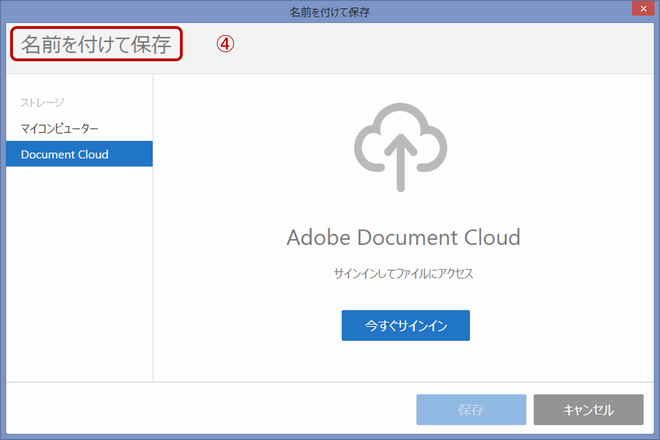Click the Adobe Document Cloud heading
This screenshot has height=440, width=660.
(403, 237)
